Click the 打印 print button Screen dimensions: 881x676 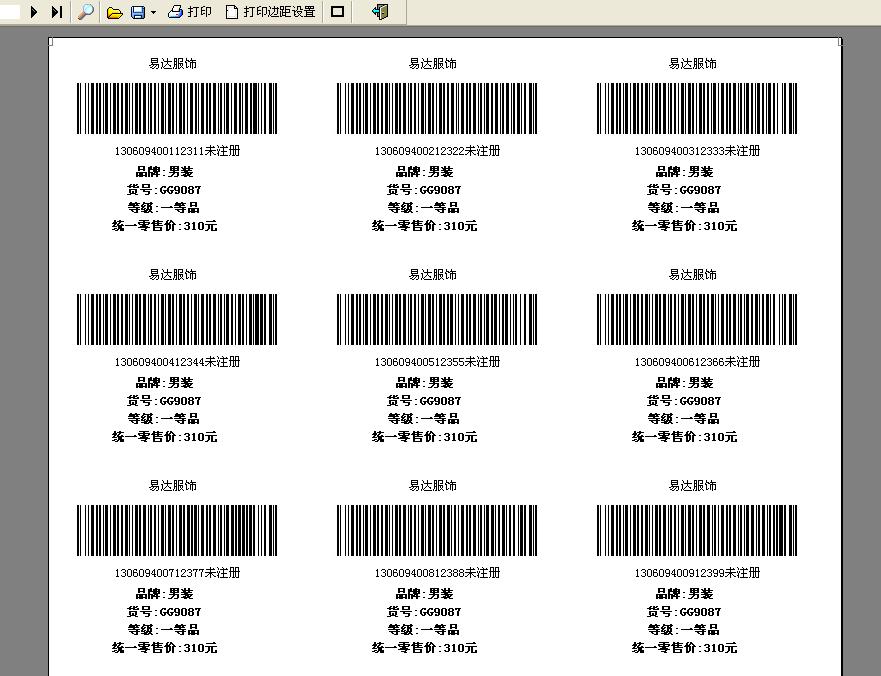[190, 12]
